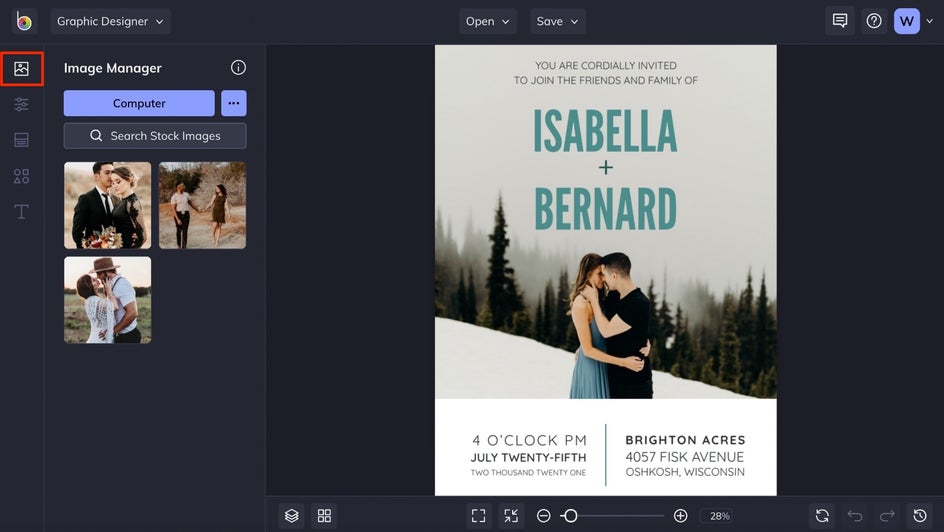Open the history clock icon
Screen dimensions: 944x532
point(920,516)
